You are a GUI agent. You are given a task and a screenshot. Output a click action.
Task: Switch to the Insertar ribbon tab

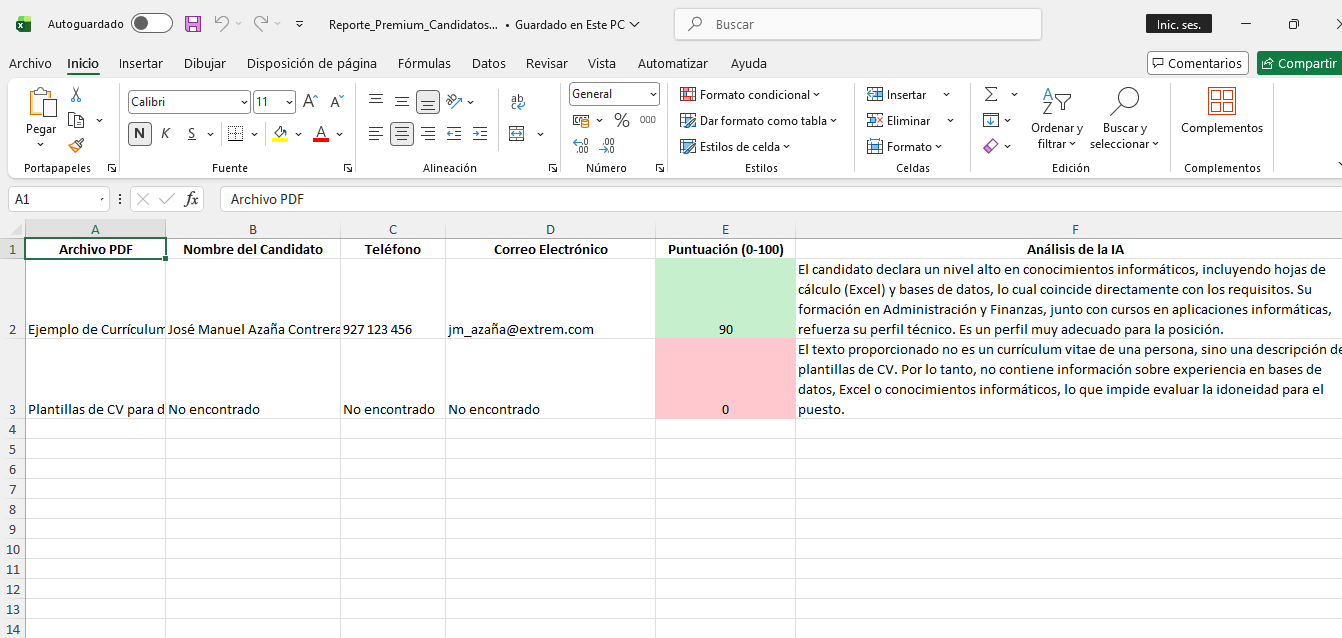(x=140, y=63)
